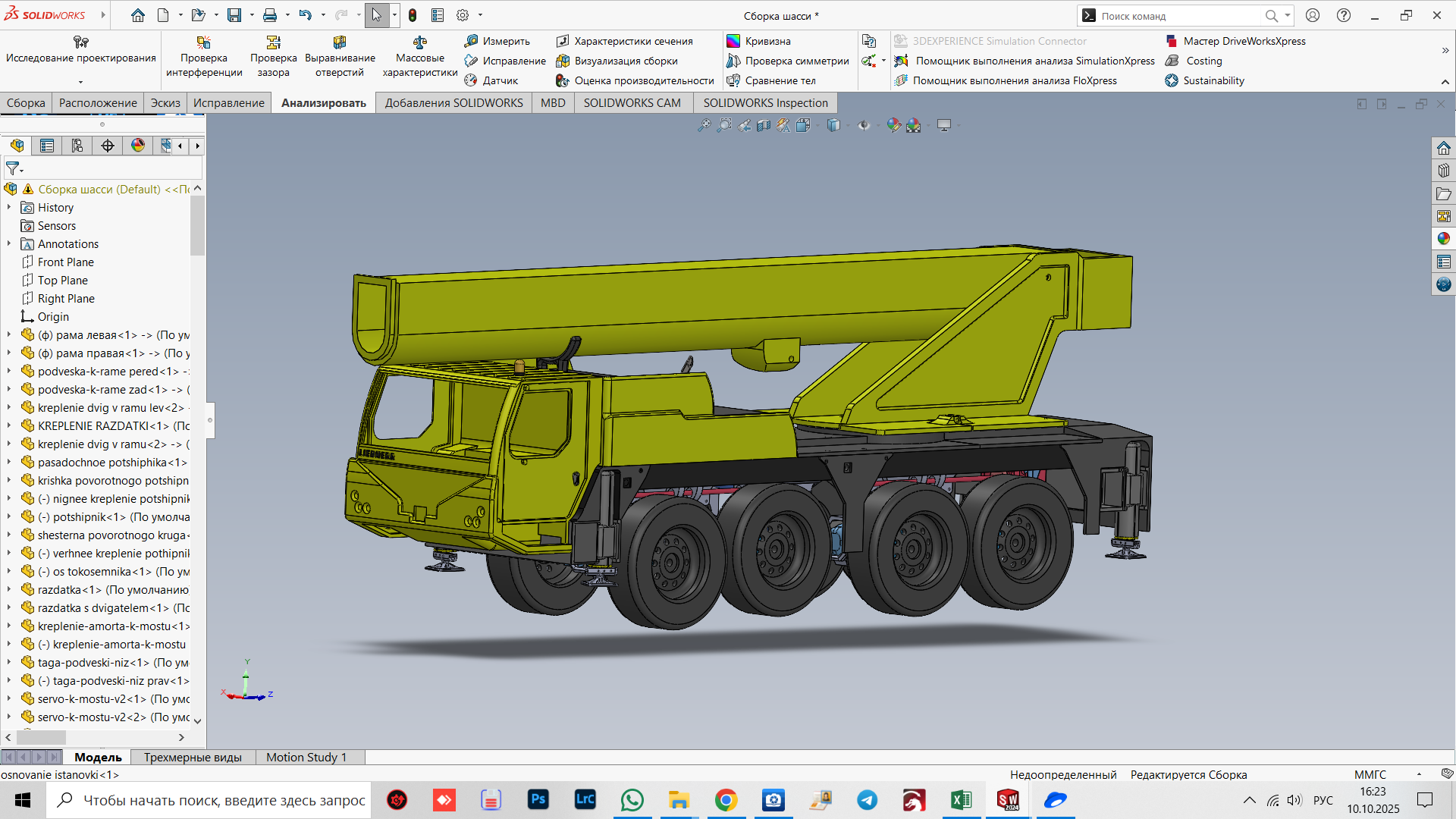Click the Zoom to Fit magnifier icon
The width and height of the screenshot is (1456, 819).
click(704, 125)
